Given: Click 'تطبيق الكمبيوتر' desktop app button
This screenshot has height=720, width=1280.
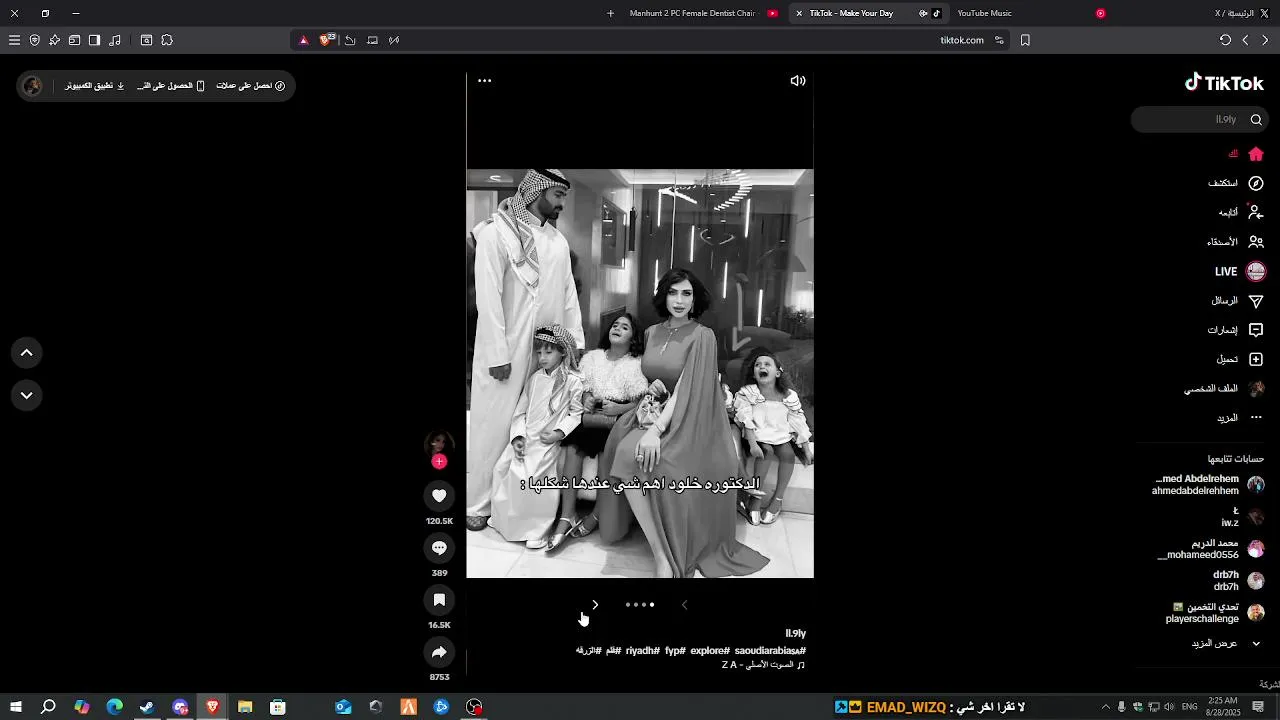Looking at the screenshot, I should pyautogui.click(x=95, y=86).
